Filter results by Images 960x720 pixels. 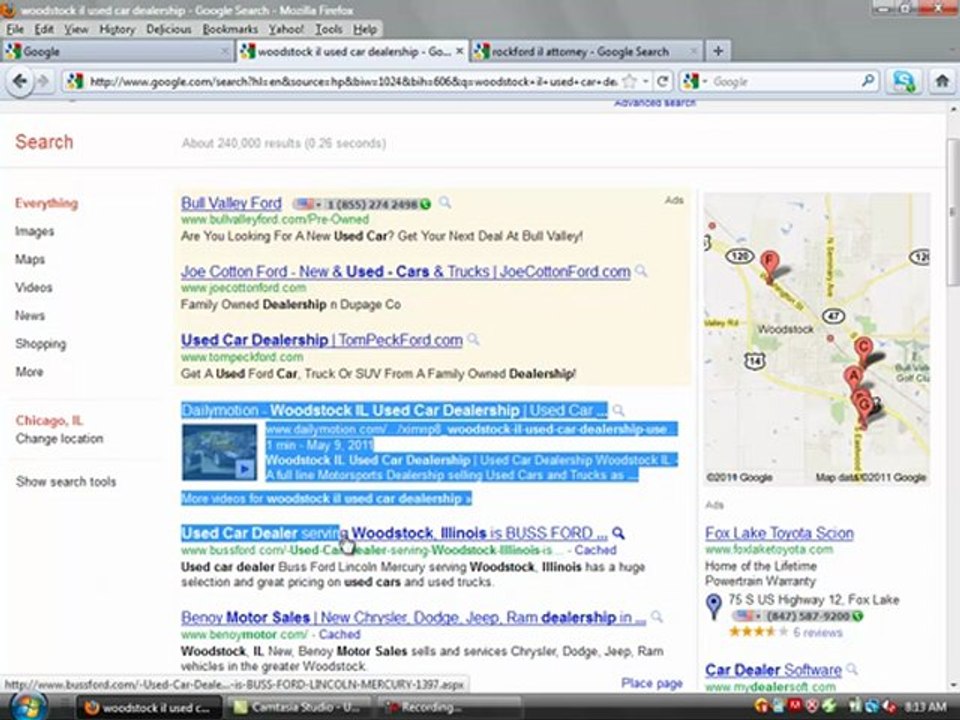tap(35, 231)
